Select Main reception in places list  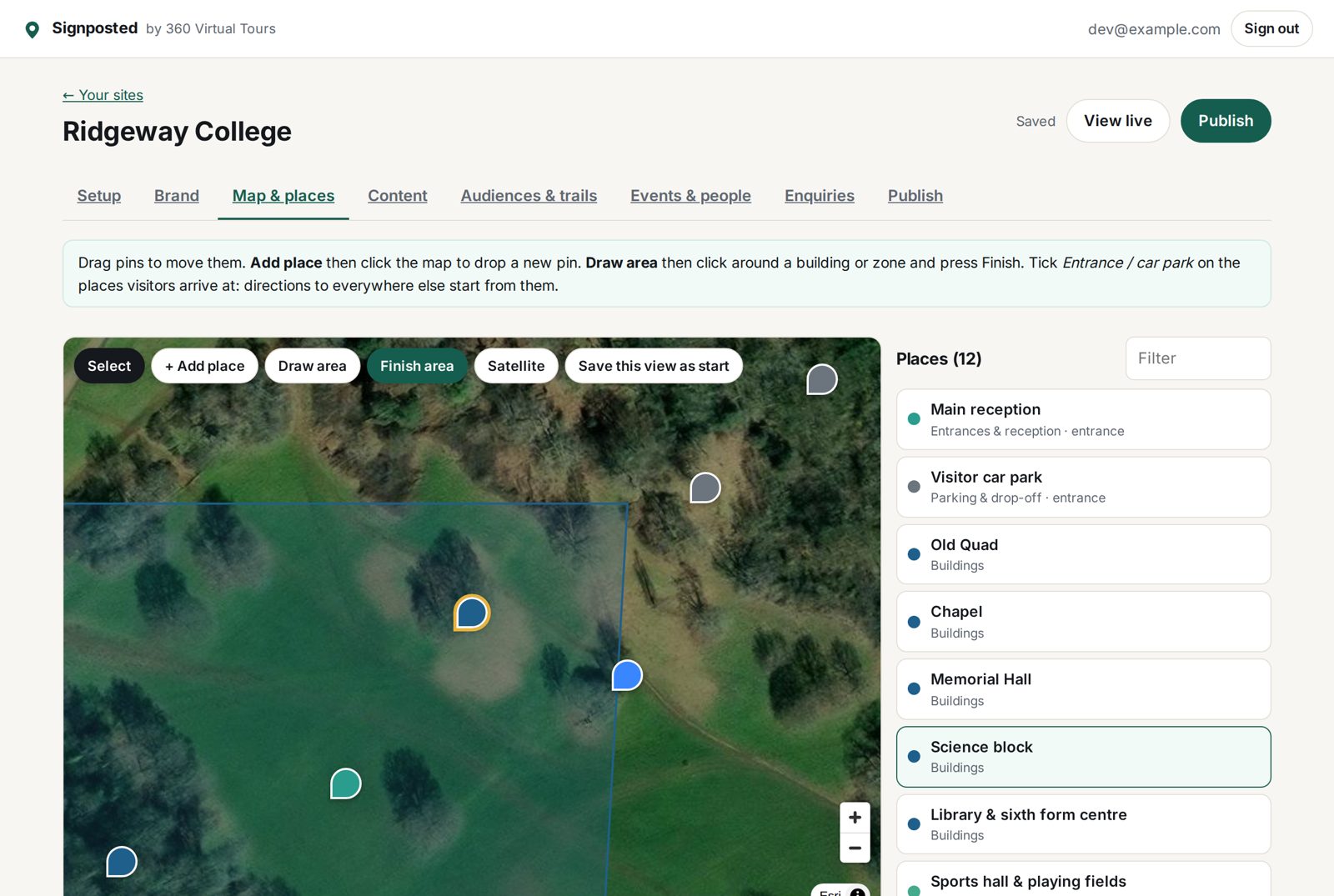[1084, 419]
